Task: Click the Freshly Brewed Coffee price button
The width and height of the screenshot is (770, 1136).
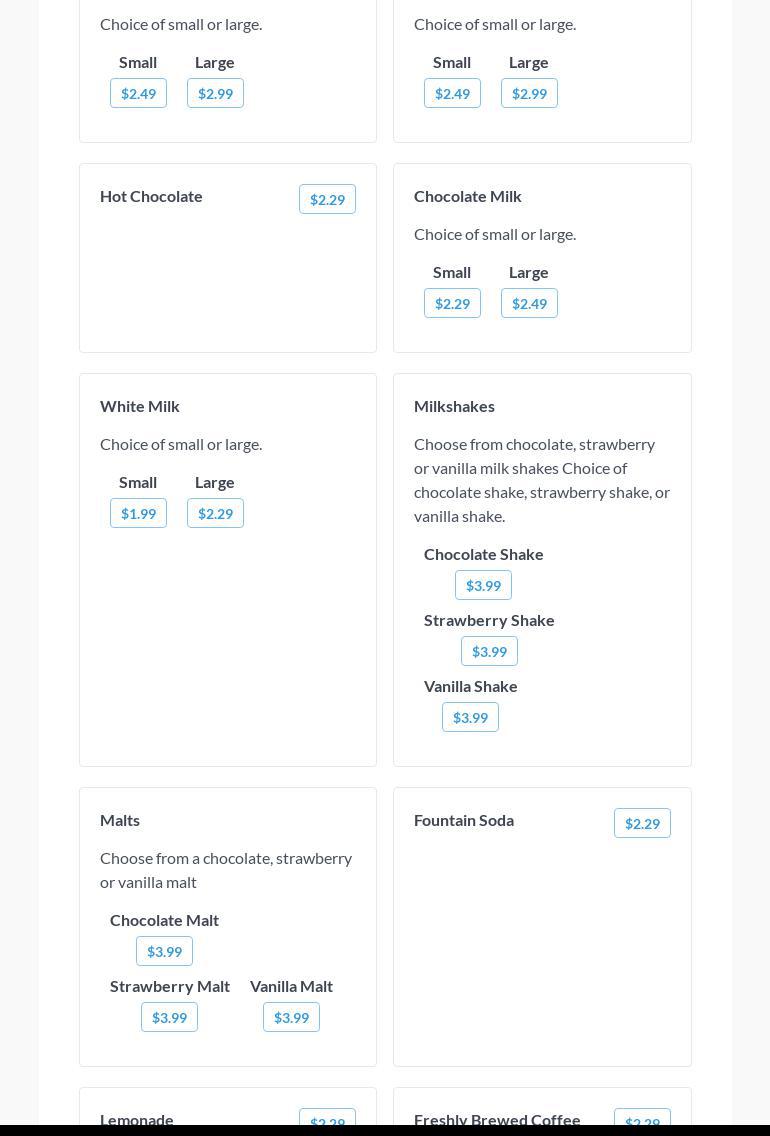Action: click(642, 1119)
